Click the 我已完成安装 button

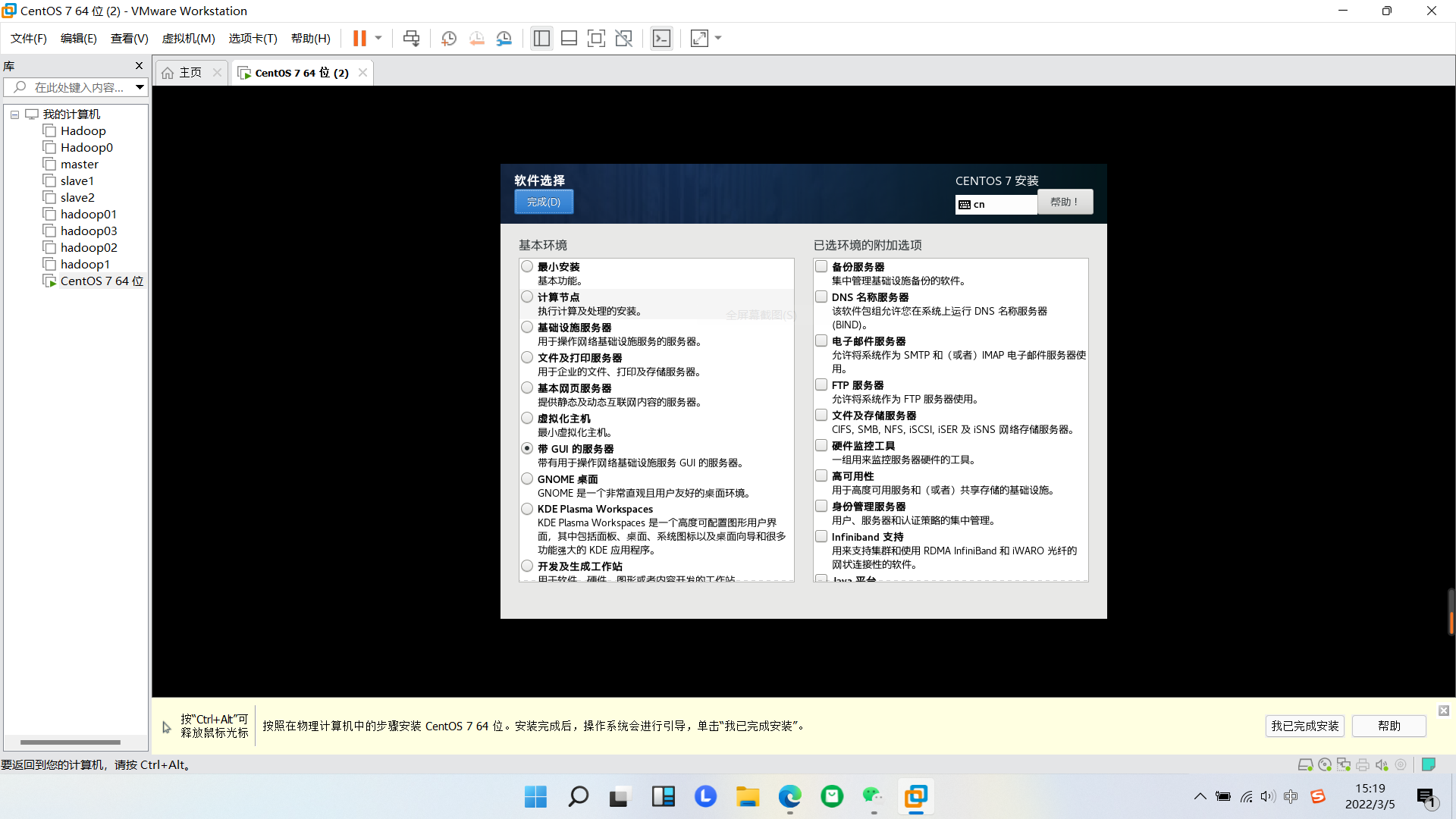pyautogui.click(x=1304, y=726)
